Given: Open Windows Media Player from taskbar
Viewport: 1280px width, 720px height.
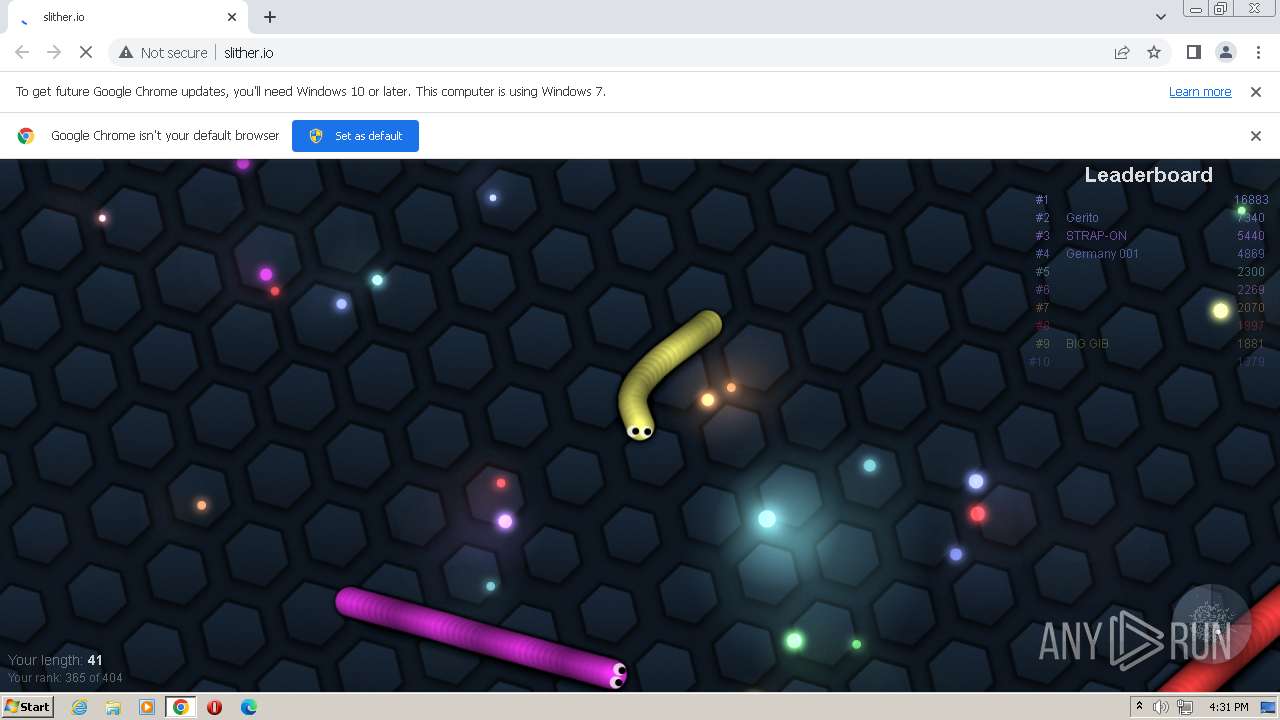Looking at the screenshot, I should (147, 707).
